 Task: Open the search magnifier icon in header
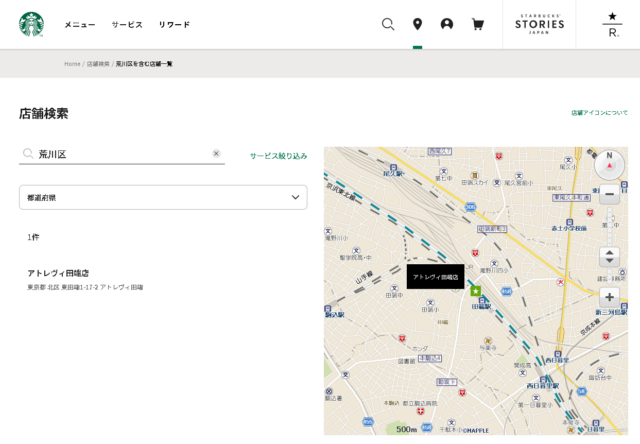[x=388, y=24]
